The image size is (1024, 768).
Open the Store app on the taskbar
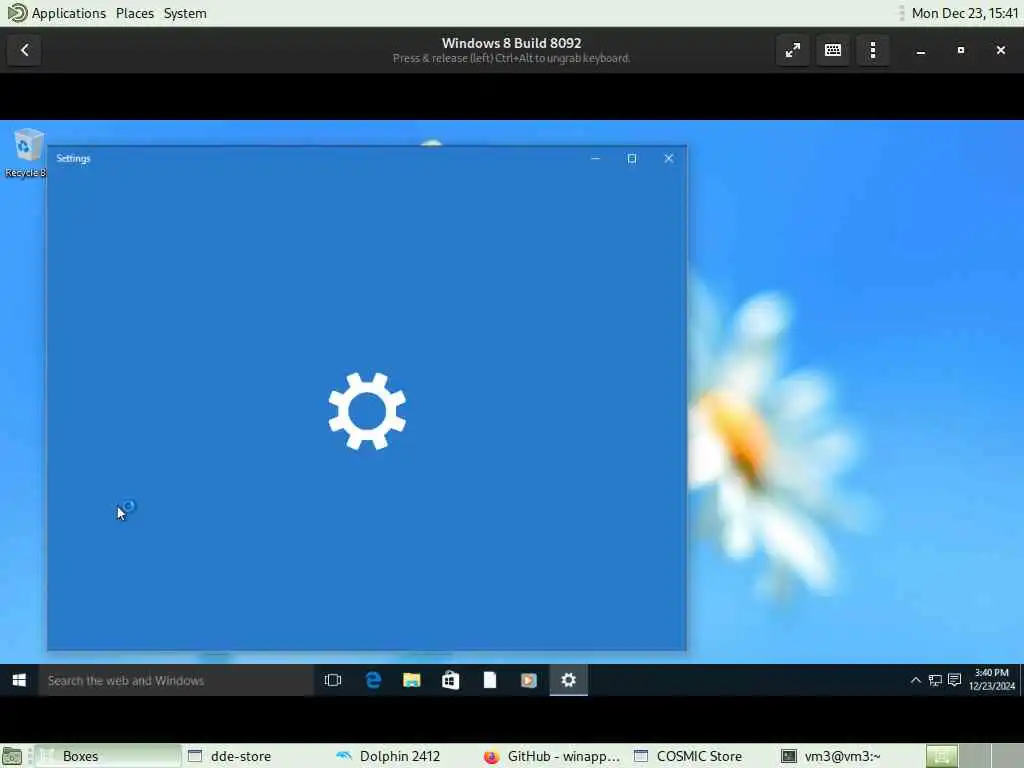(x=451, y=680)
